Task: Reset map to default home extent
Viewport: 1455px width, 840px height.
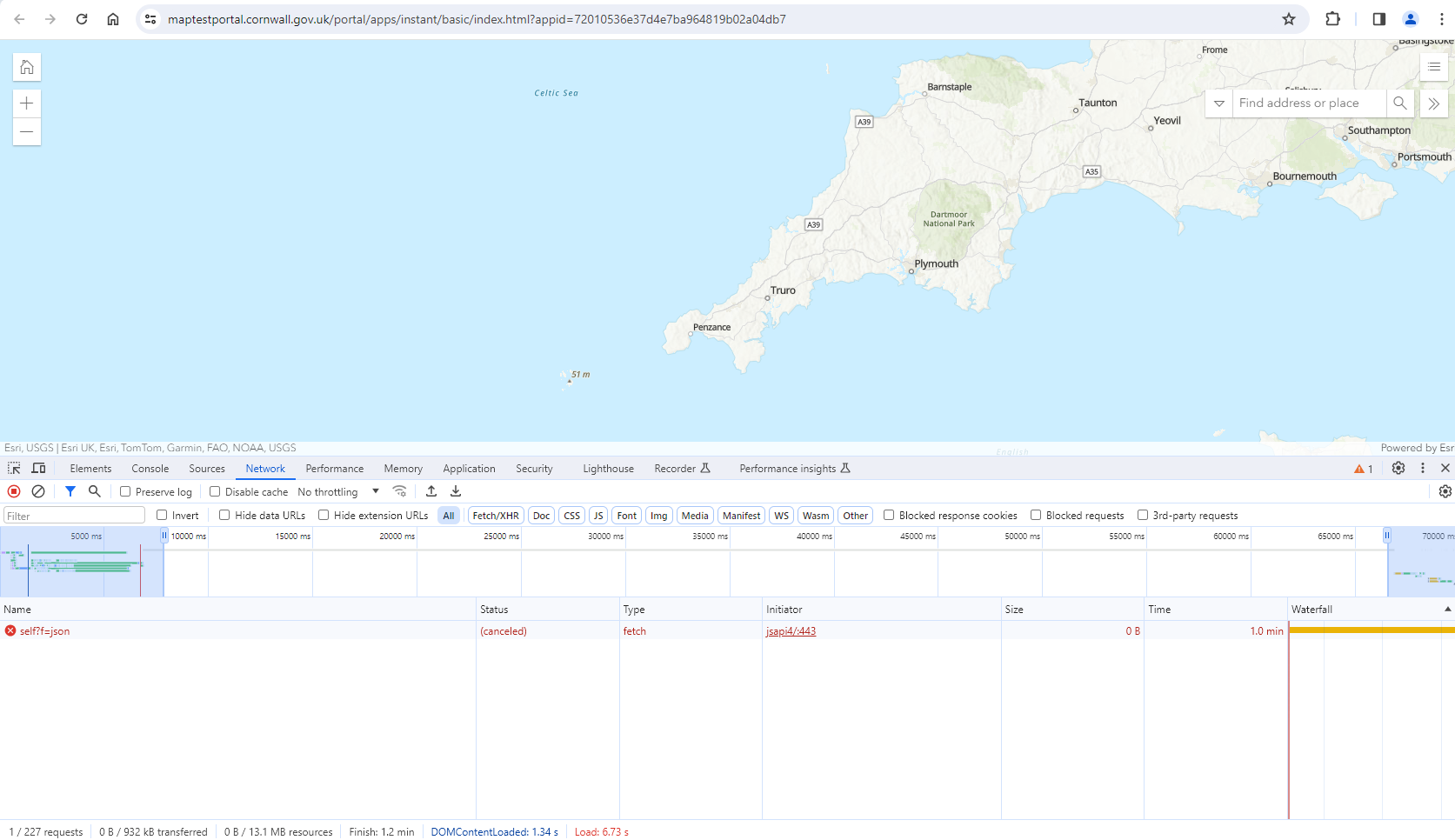Action: [x=27, y=67]
